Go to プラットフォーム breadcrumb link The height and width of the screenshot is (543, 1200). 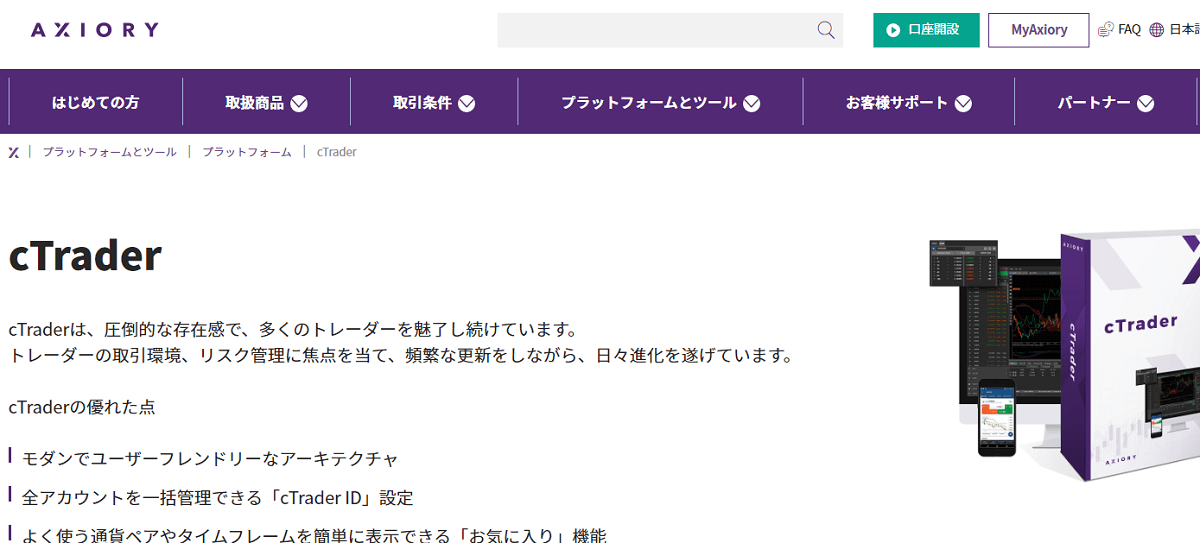click(x=247, y=152)
